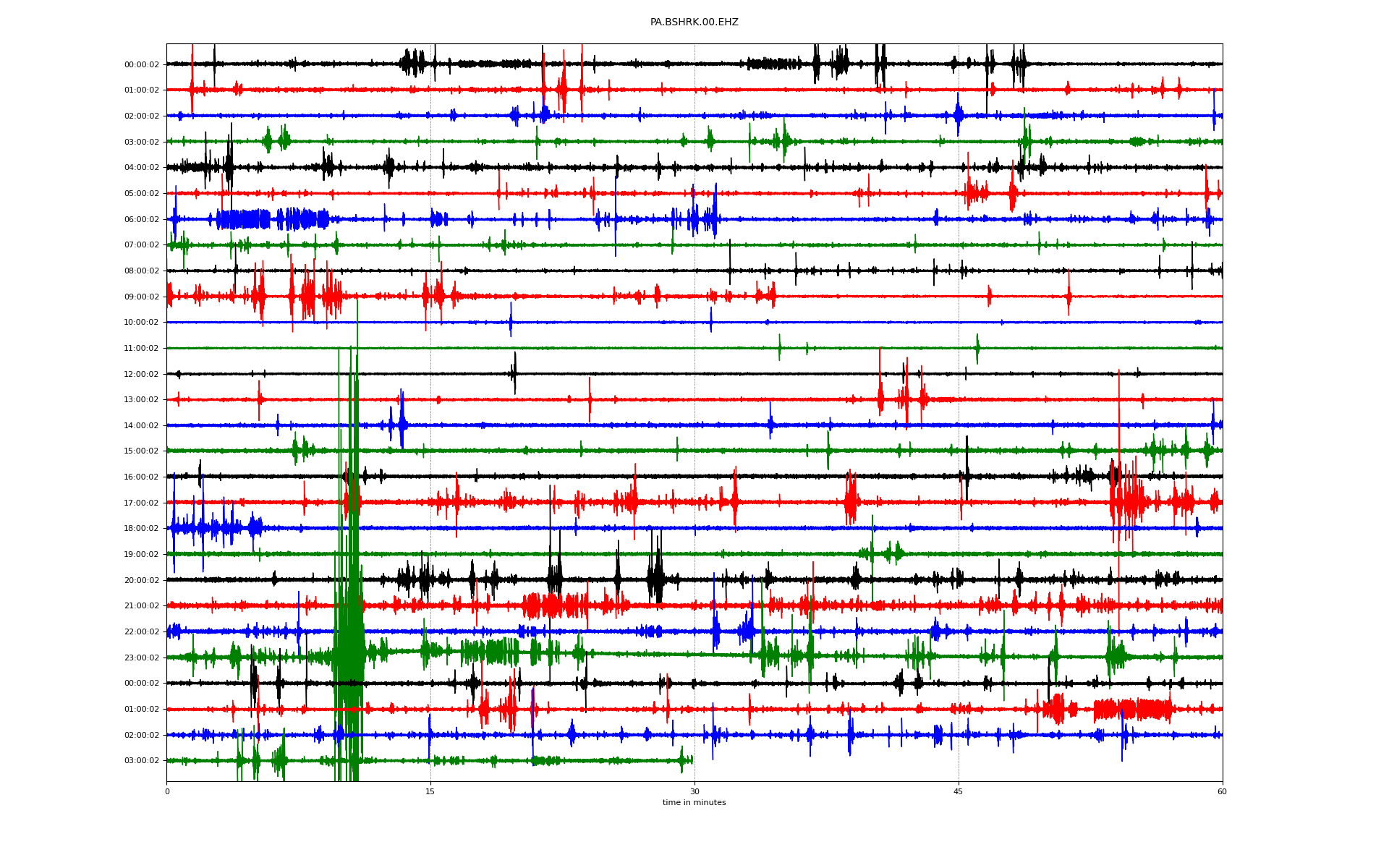The width and height of the screenshot is (1389, 868).
Task: Click the 23:00:02 trace time label
Action: 141,658
